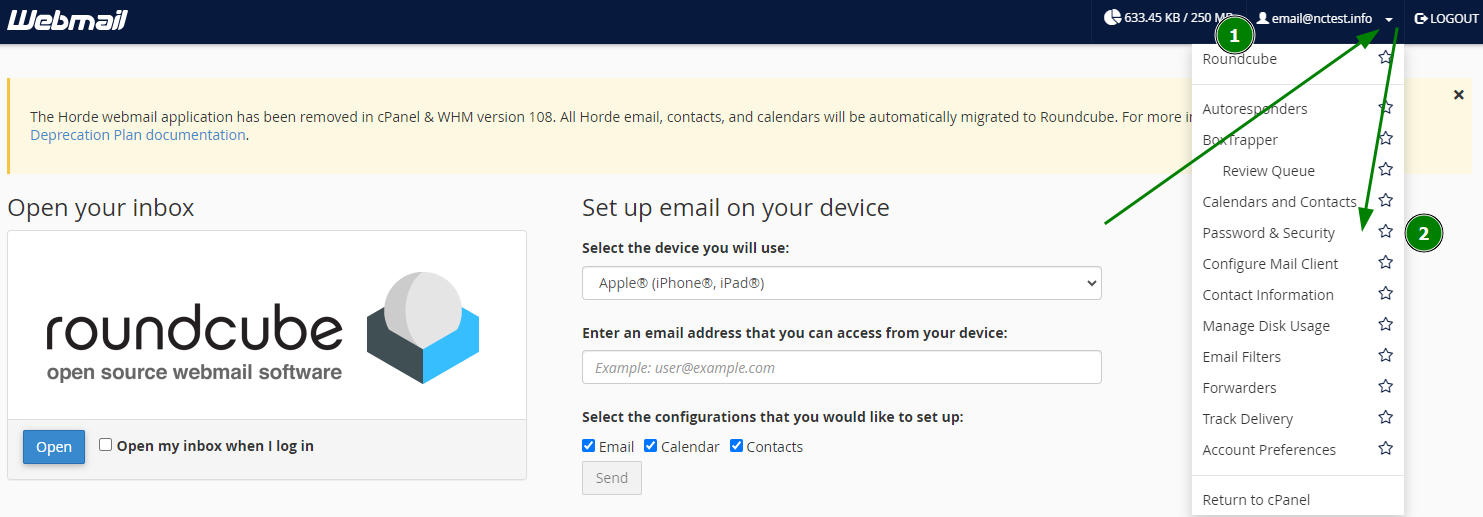Viewport: 1483px width, 517px height.
Task: Collapse the email@nctest.info account menu
Action: (x=1389, y=19)
